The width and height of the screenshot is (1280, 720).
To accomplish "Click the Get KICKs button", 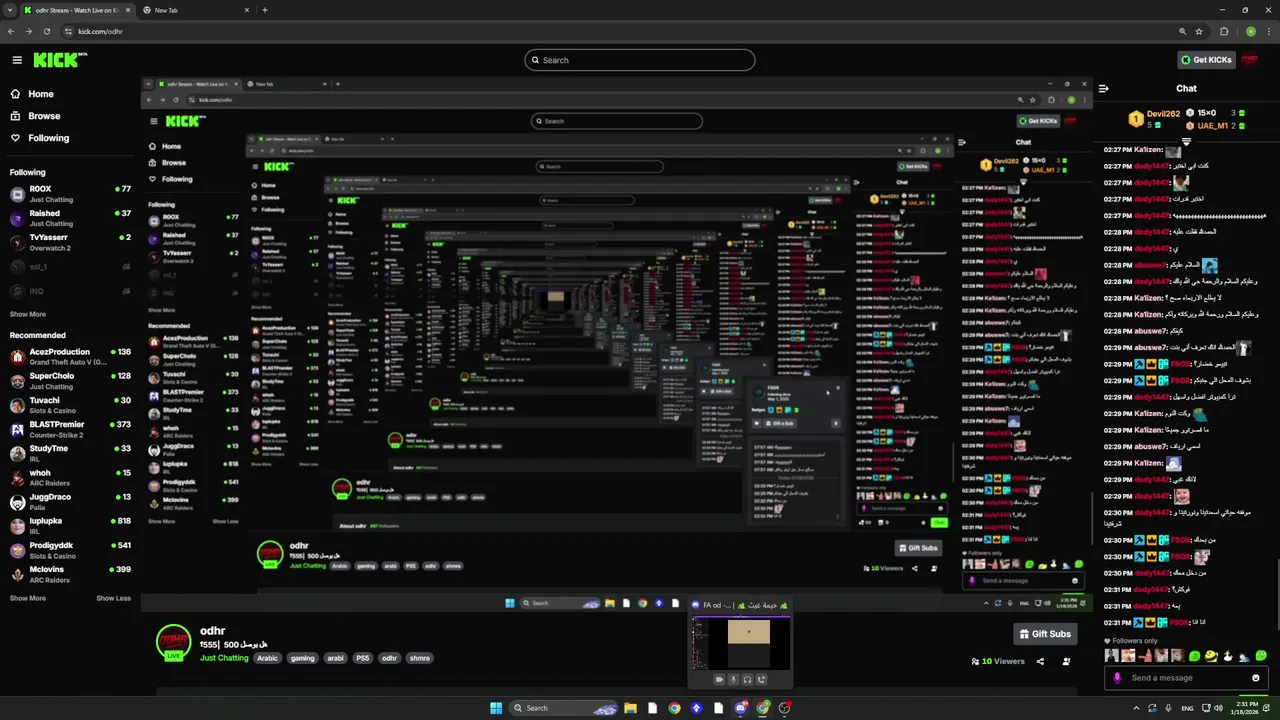I will pos(1206,60).
